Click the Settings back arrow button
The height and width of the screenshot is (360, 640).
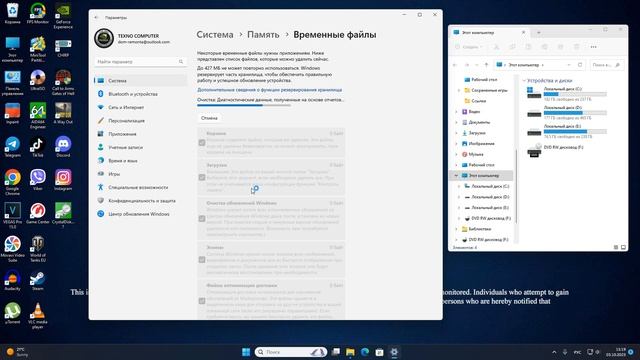click(96, 18)
